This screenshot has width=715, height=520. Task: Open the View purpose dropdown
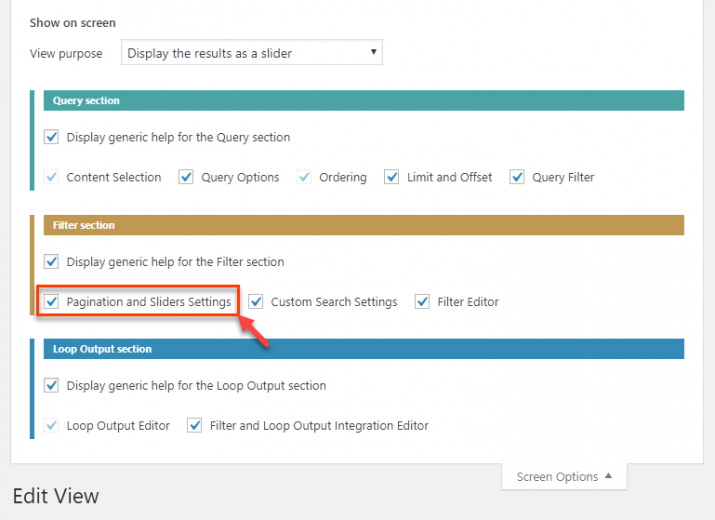click(x=251, y=52)
